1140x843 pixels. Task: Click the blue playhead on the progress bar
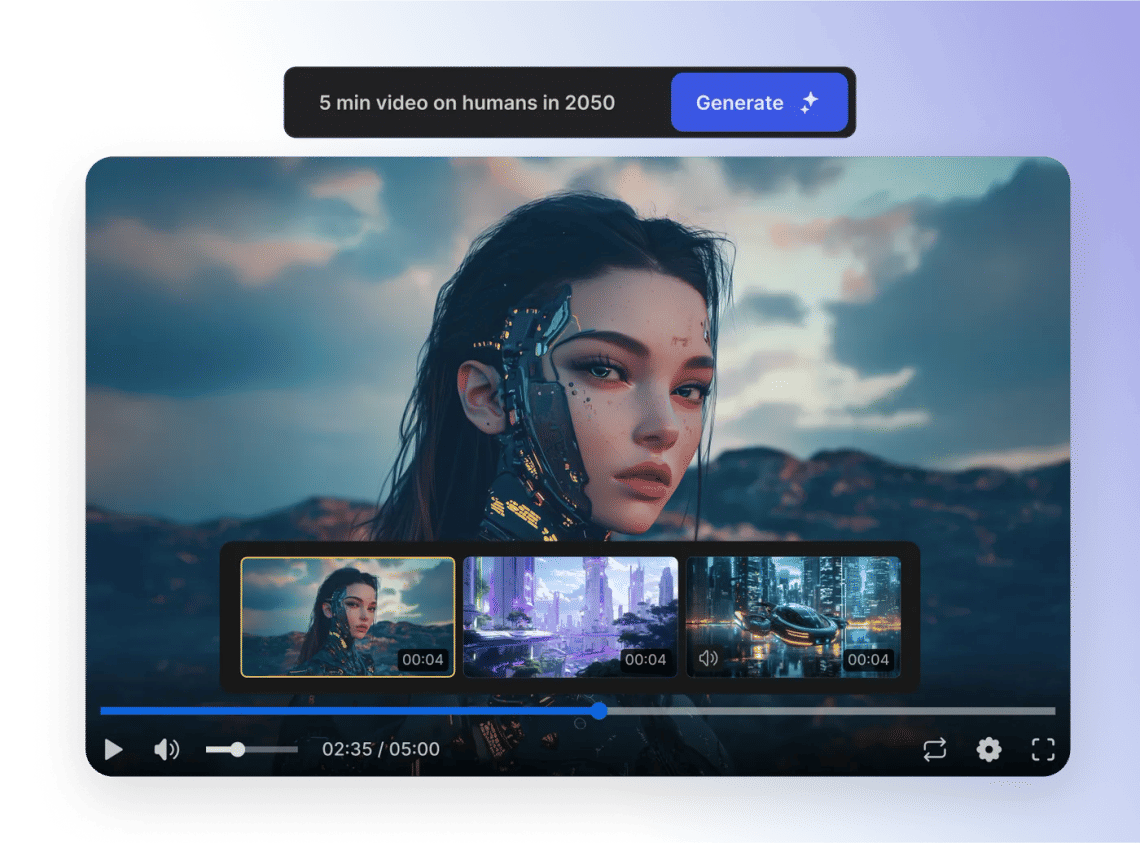tap(599, 711)
